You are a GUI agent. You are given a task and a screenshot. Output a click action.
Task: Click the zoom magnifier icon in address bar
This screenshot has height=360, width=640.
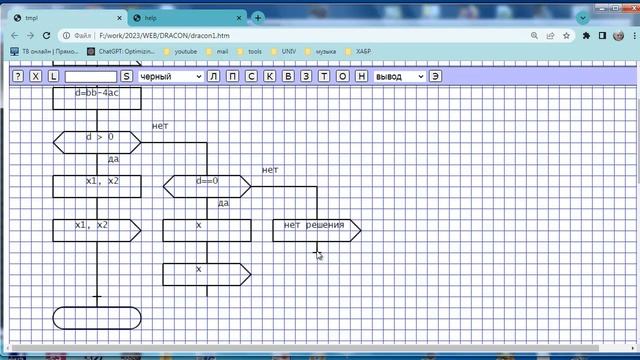pyautogui.click(x=534, y=36)
